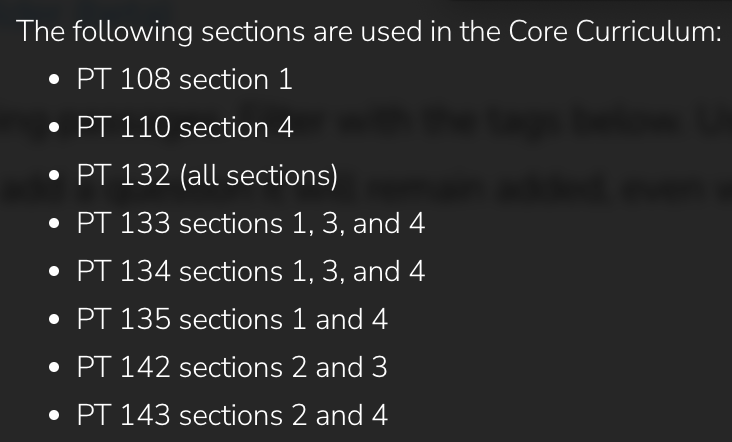Click the bullet point beside PT 110
The width and height of the screenshot is (732, 442).
pyautogui.click(x=54, y=129)
